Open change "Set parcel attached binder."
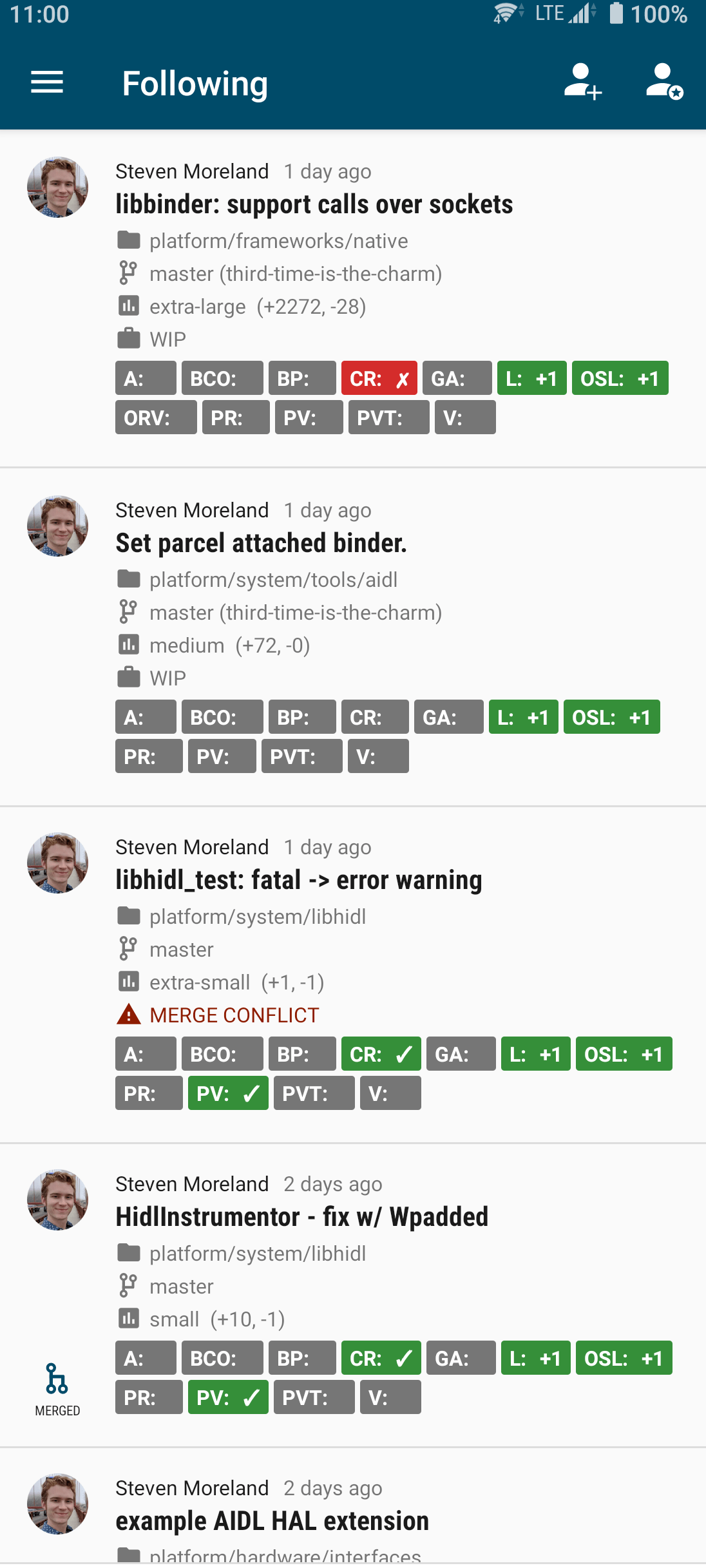This screenshot has height=1568, width=706. click(x=261, y=543)
